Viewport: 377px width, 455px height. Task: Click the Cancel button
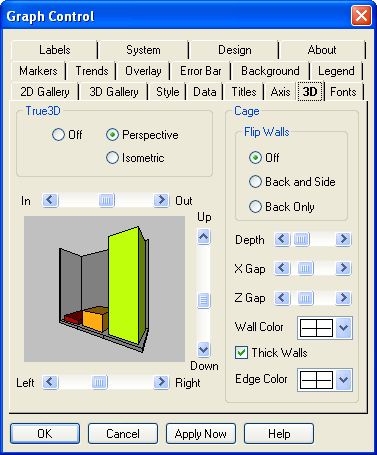coord(123,434)
